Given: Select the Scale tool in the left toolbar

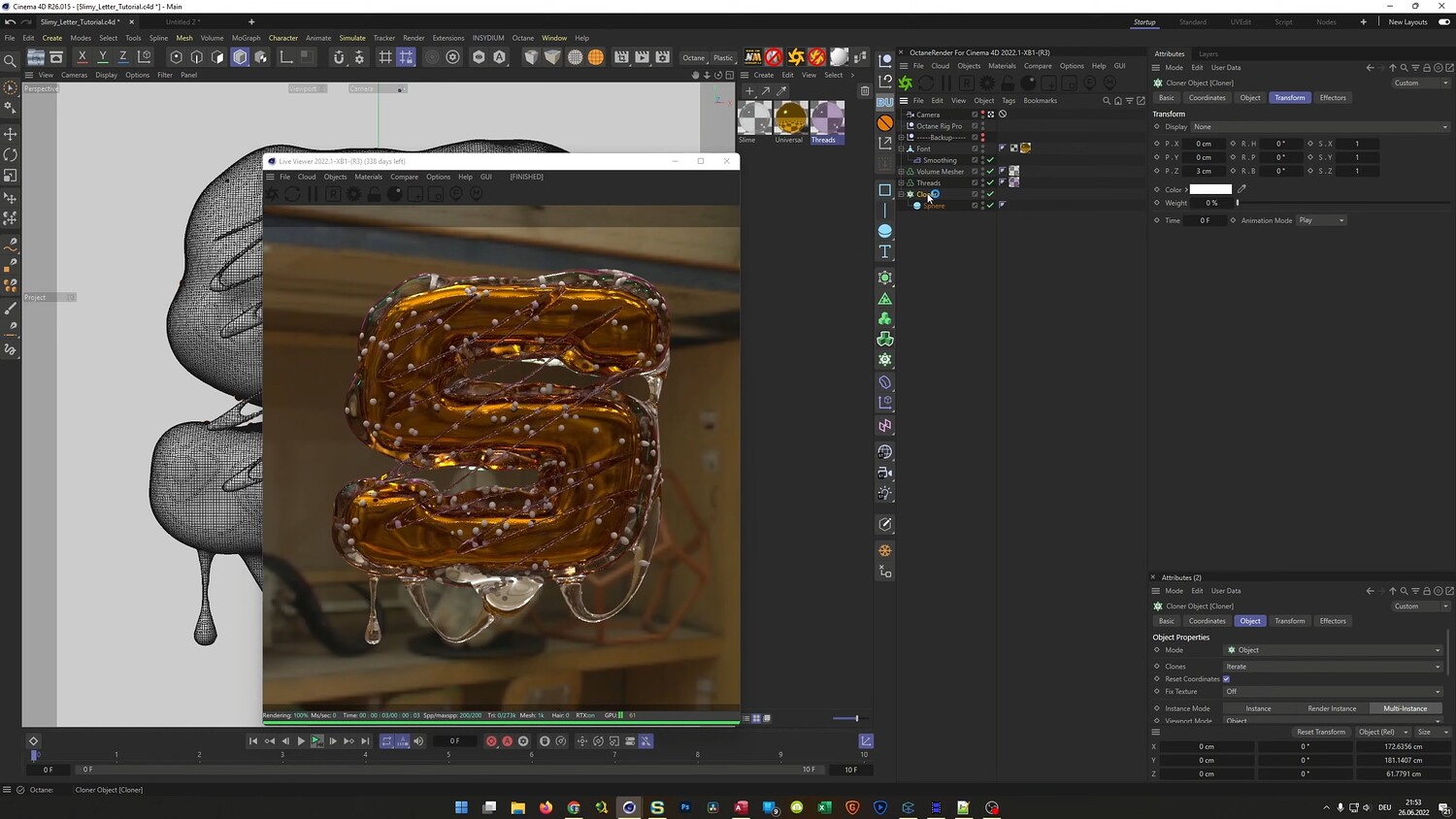Looking at the screenshot, I should (11, 177).
